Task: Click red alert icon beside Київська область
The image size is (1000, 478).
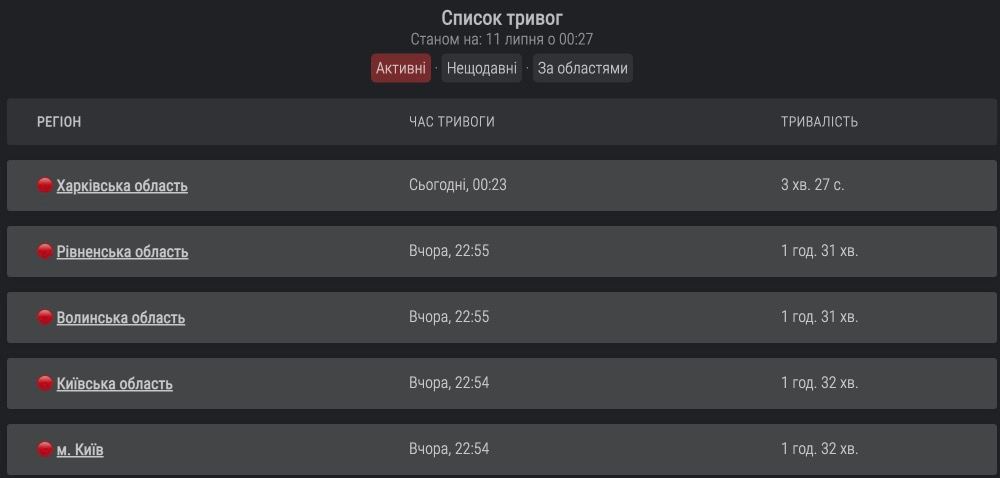Action: click(x=45, y=383)
